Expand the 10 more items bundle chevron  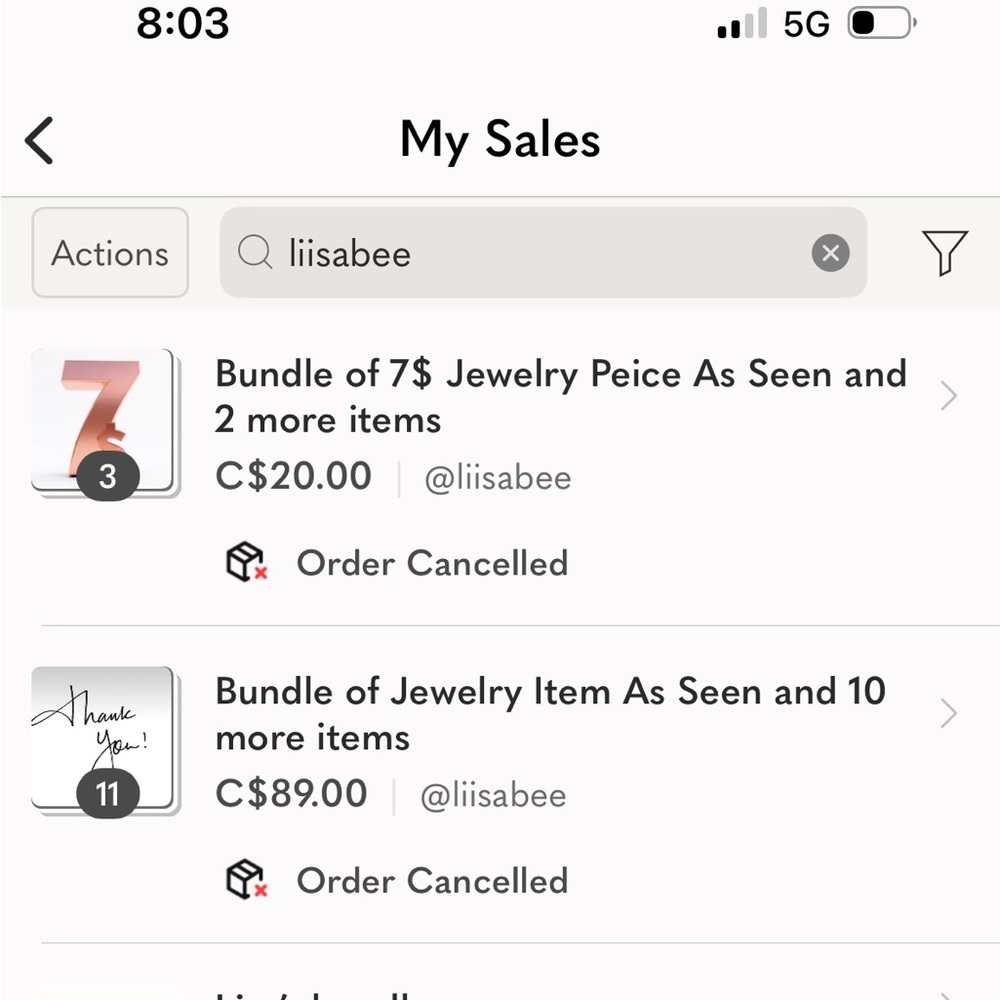point(948,713)
